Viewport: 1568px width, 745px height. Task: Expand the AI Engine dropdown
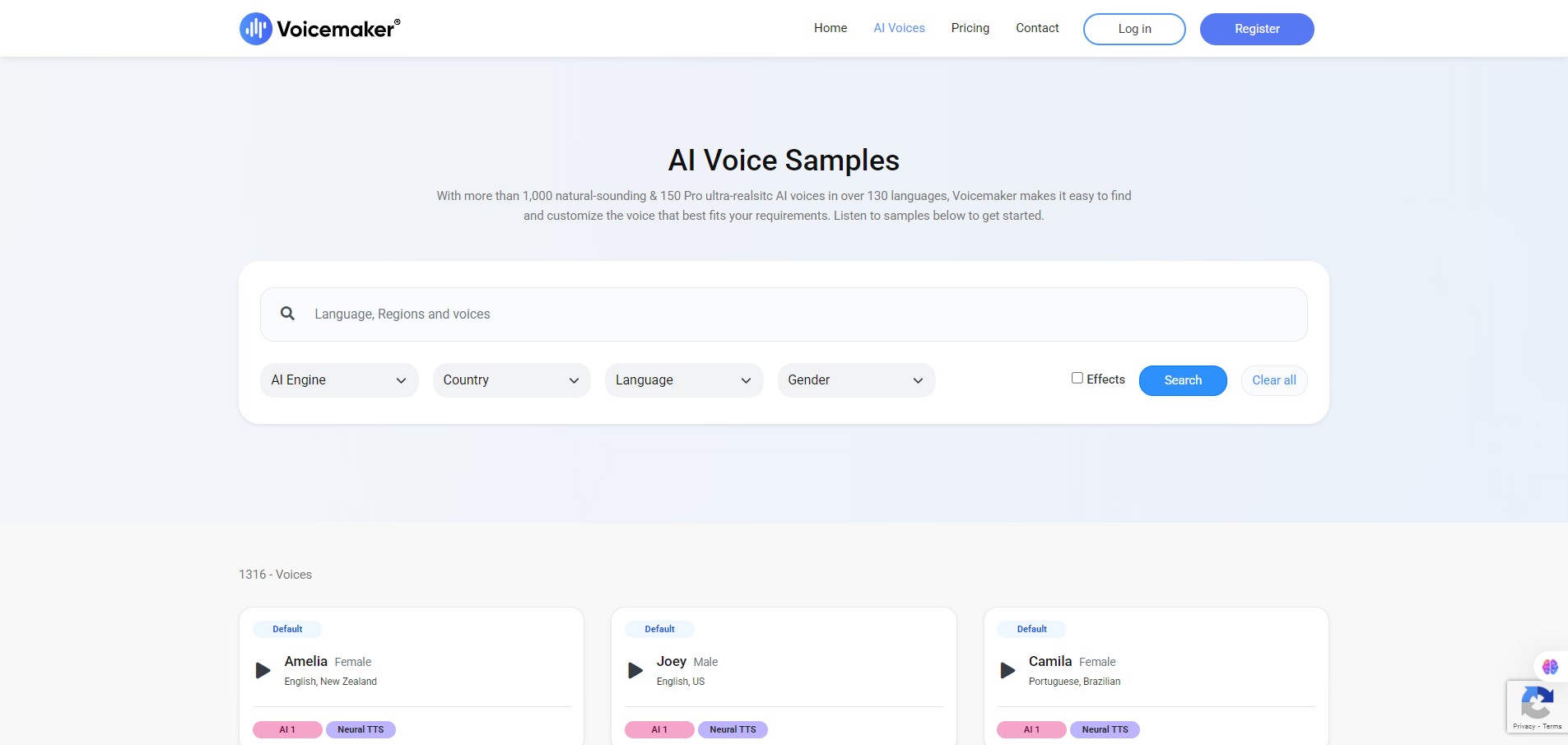[x=339, y=380]
